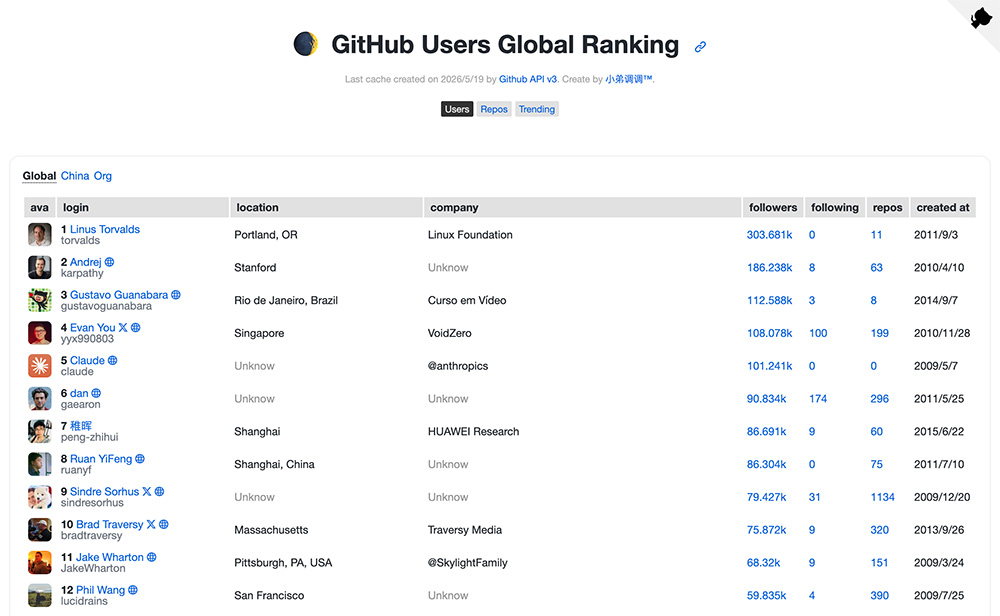Open Sindre Sorhus's X profile icon
Screen dimensions: 1000x616
click(x=147, y=492)
